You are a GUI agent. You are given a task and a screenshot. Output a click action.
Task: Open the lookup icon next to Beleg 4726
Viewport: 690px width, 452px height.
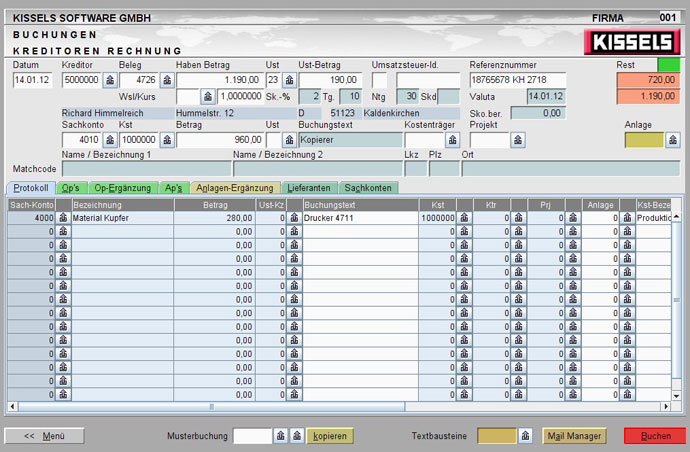tap(167, 80)
